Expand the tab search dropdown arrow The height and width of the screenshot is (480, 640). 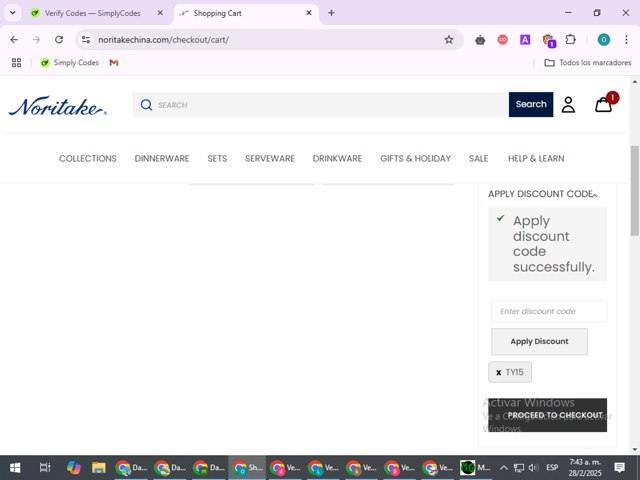point(13,13)
